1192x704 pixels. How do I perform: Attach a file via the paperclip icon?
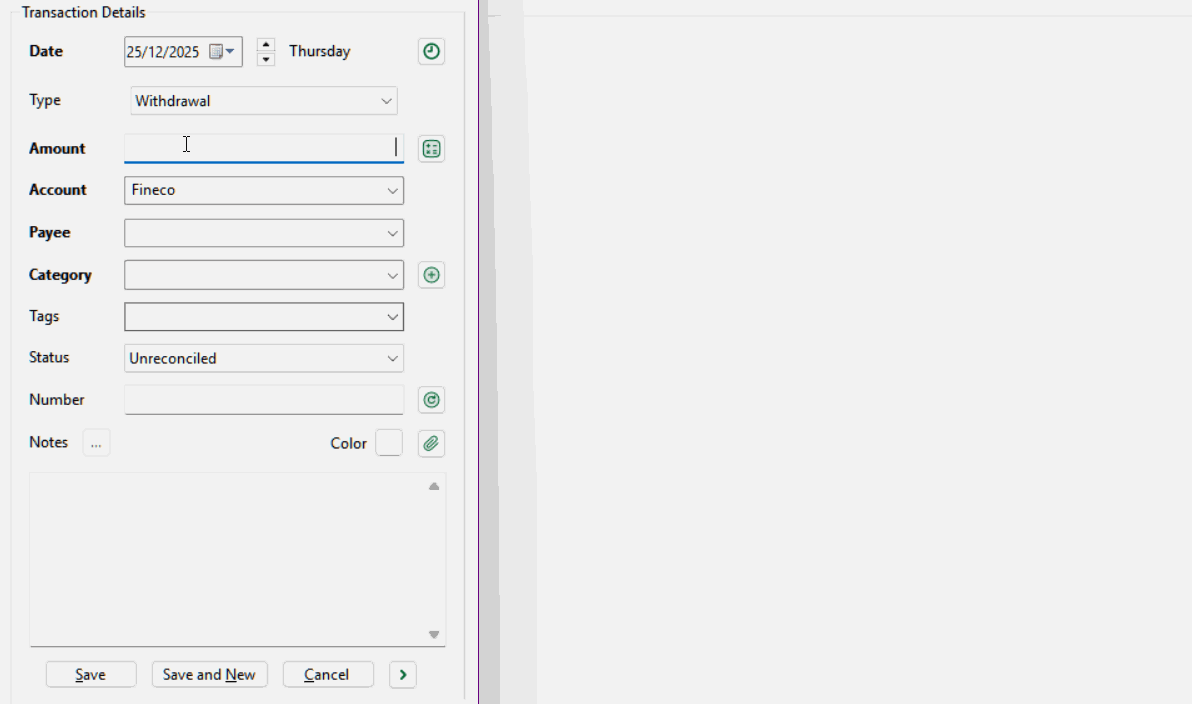point(431,443)
